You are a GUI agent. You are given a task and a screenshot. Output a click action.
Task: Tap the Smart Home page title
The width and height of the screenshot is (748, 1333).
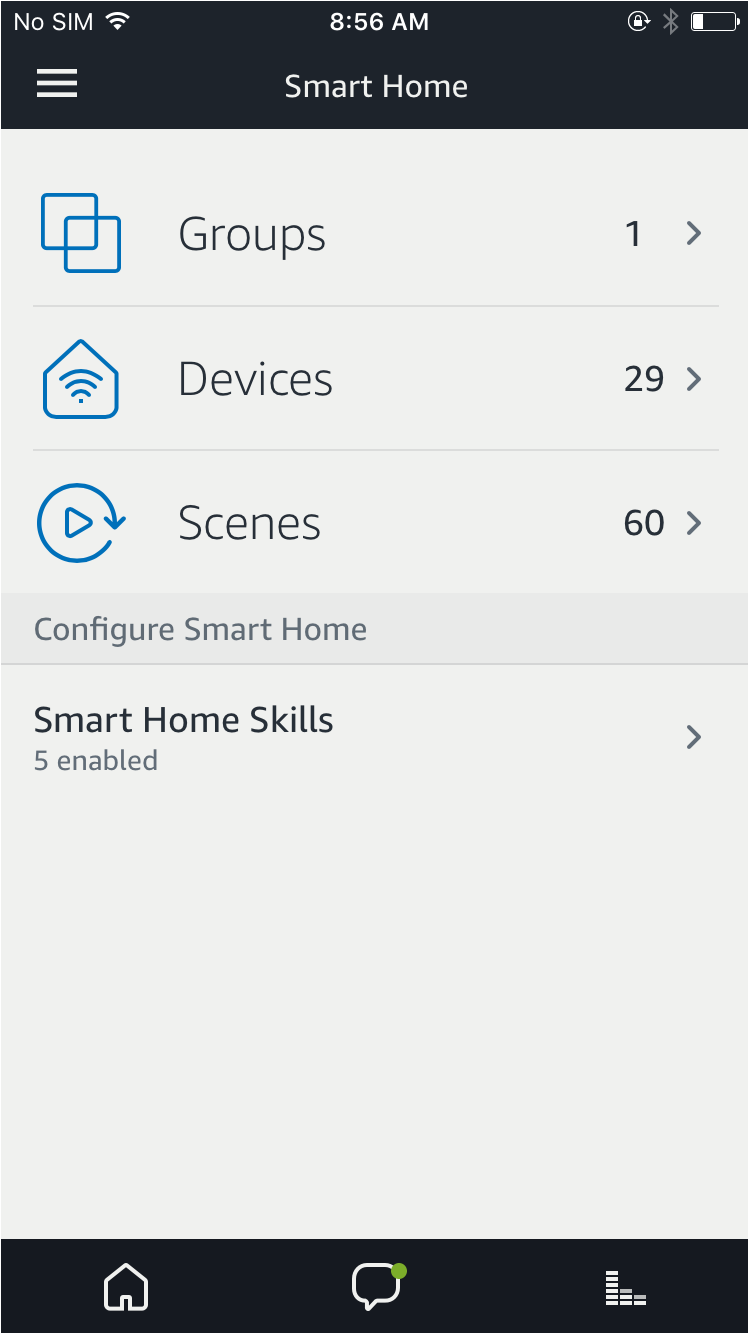pyautogui.click(x=376, y=86)
